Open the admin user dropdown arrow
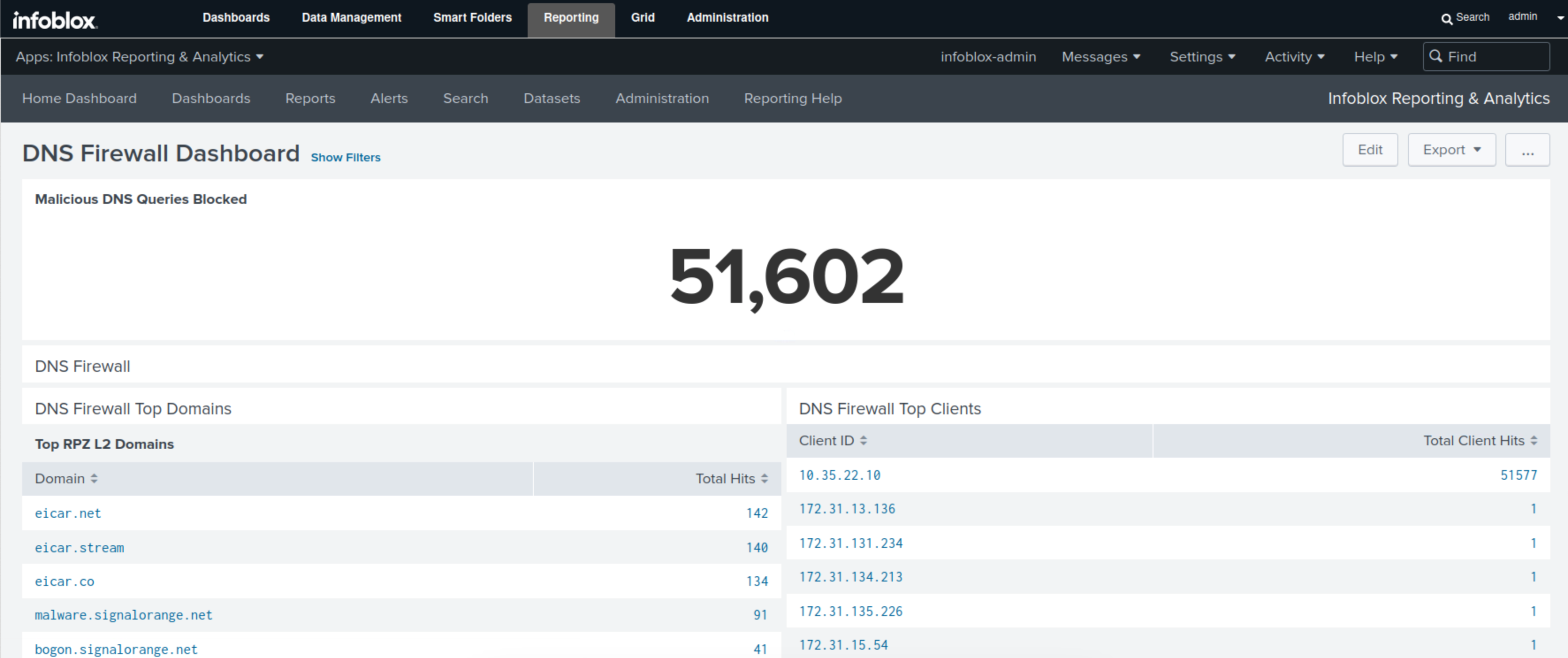 tap(1560, 18)
